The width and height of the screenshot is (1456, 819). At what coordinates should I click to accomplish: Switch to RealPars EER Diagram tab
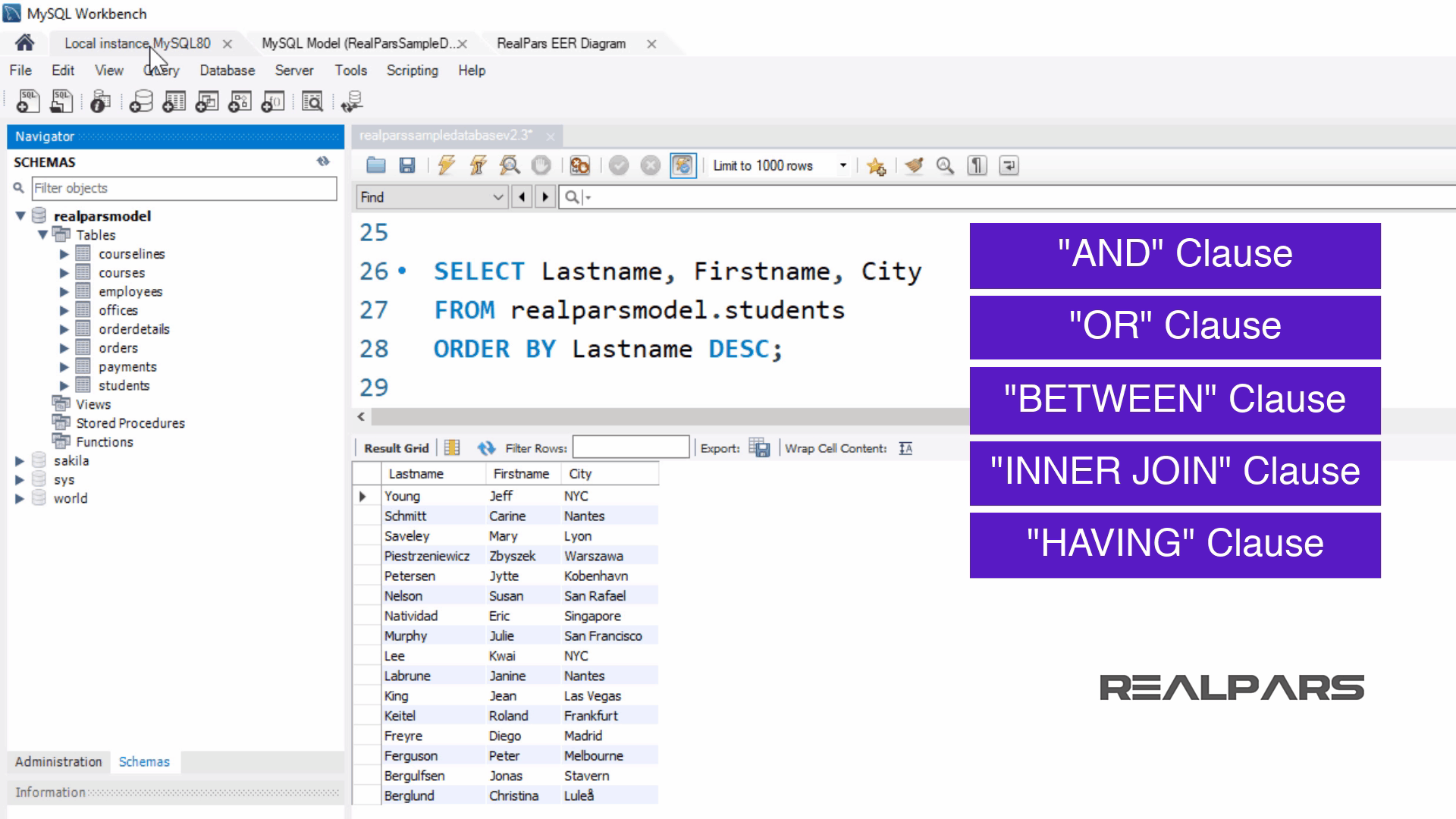(560, 44)
